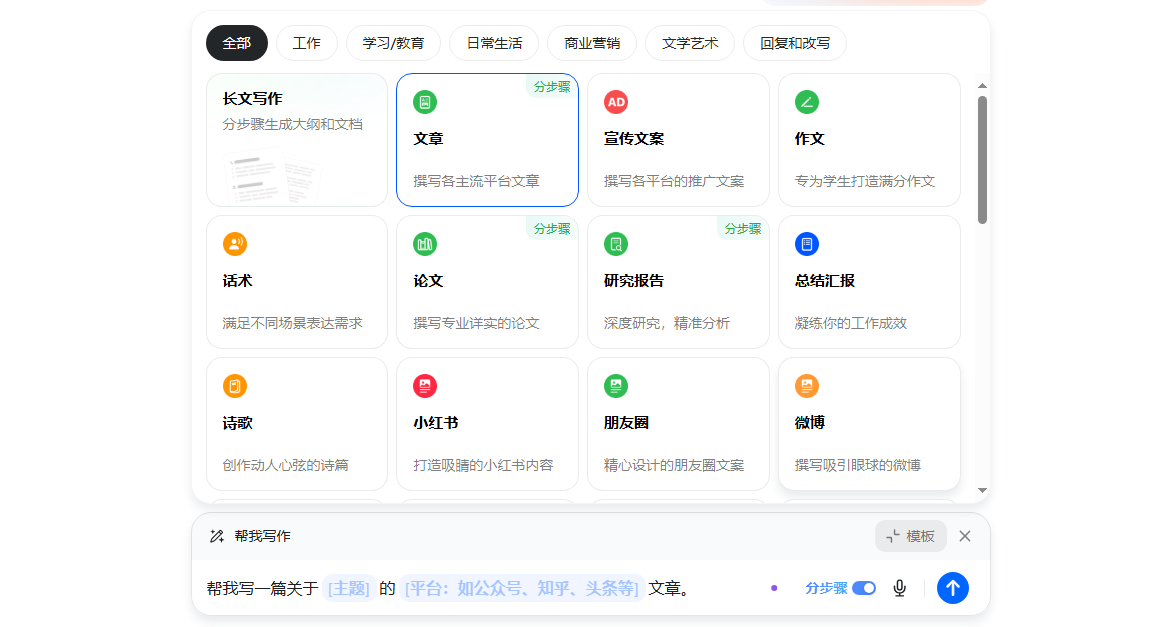Close the 帮我写作 writing mode
The height and width of the screenshot is (627, 1171).
point(965,536)
